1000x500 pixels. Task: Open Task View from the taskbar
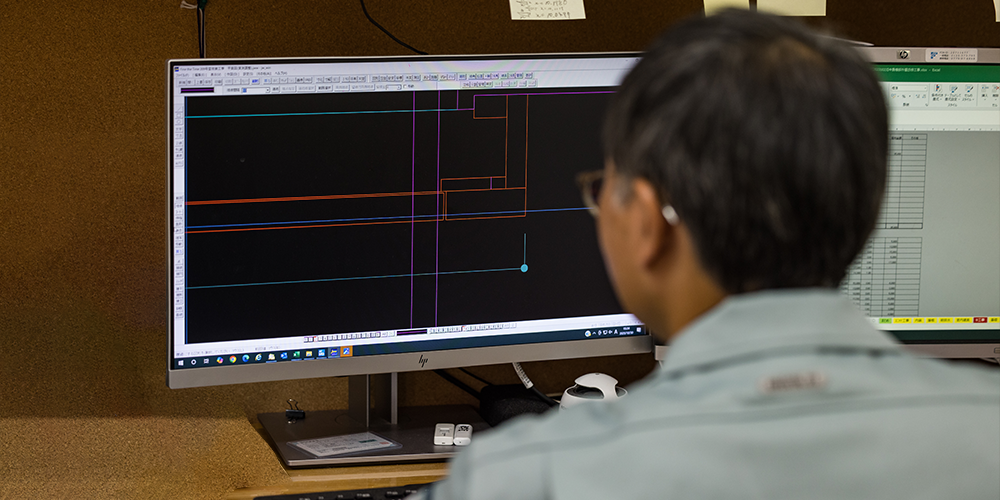(206, 361)
